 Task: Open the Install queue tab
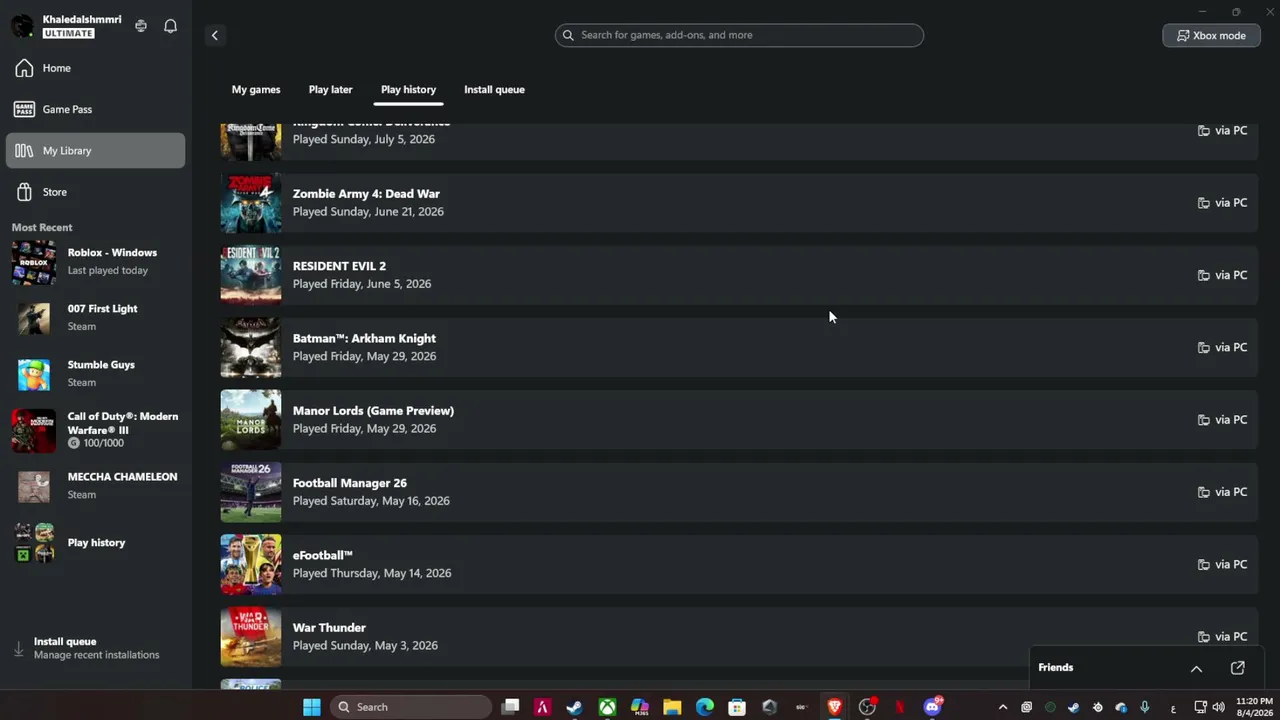pos(494,90)
